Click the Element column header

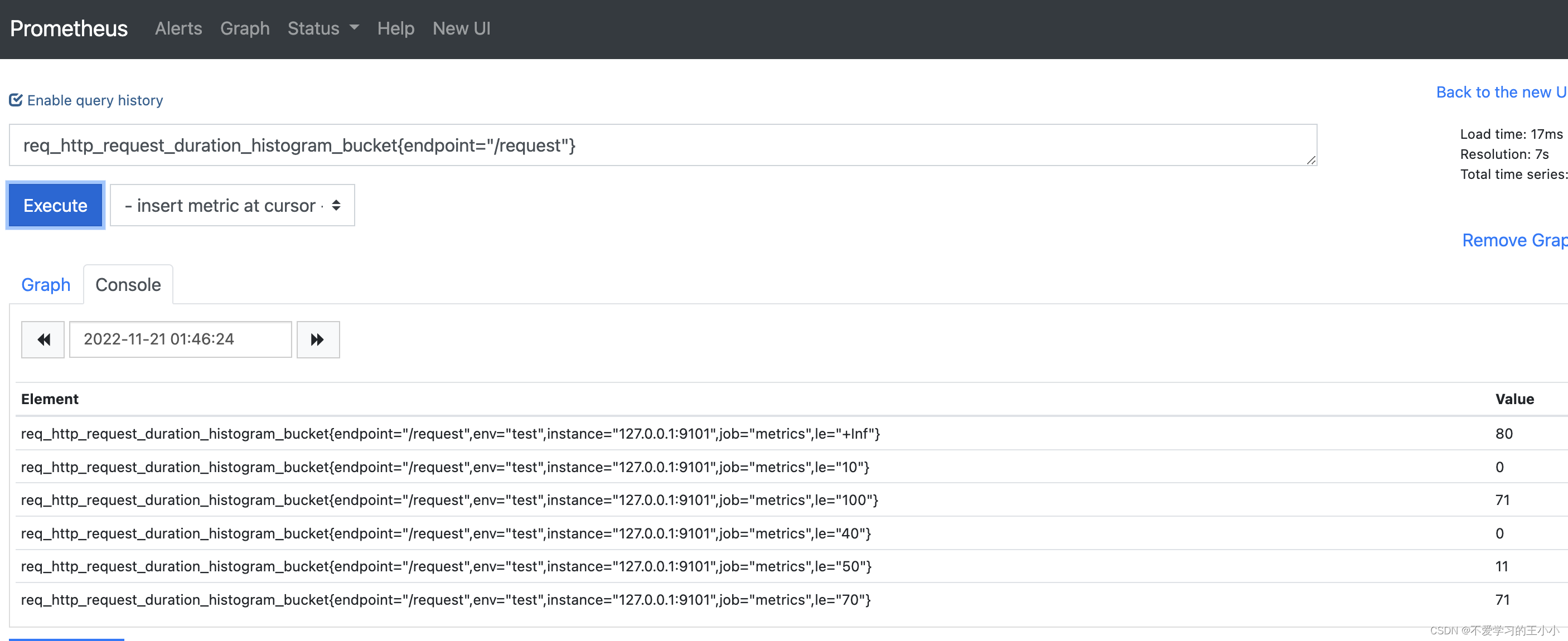50,399
